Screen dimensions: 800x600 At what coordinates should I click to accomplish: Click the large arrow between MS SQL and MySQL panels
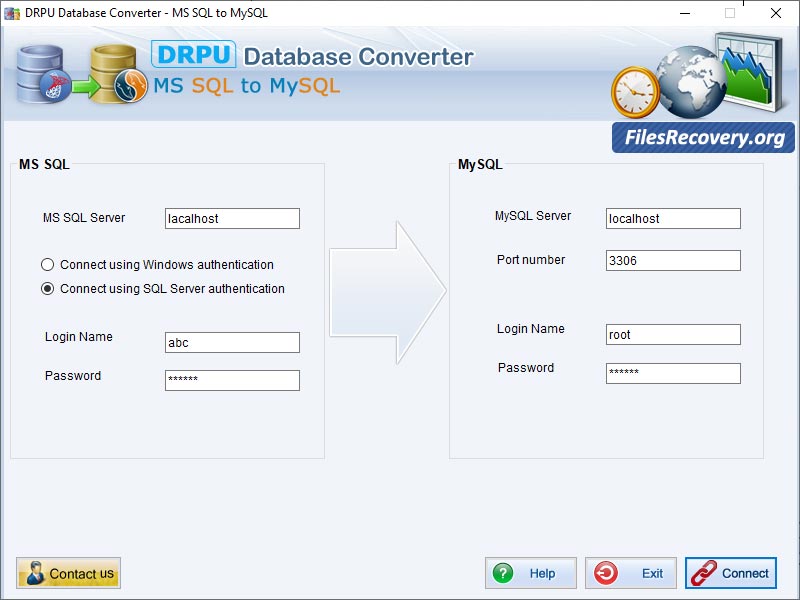(x=390, y=290)
